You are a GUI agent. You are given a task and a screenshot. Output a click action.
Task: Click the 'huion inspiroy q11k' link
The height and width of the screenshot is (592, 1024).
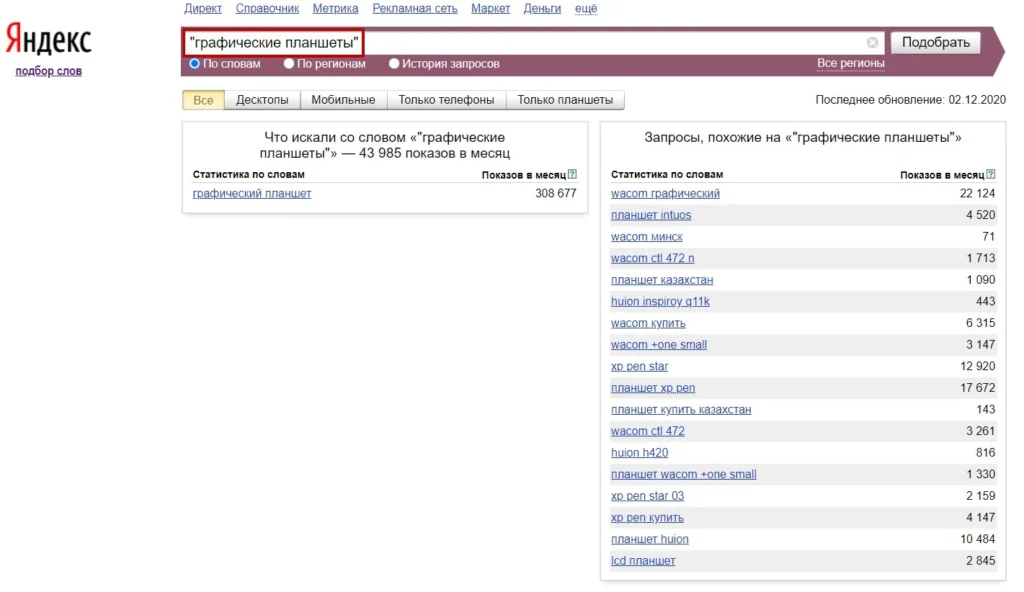[660, 301]
